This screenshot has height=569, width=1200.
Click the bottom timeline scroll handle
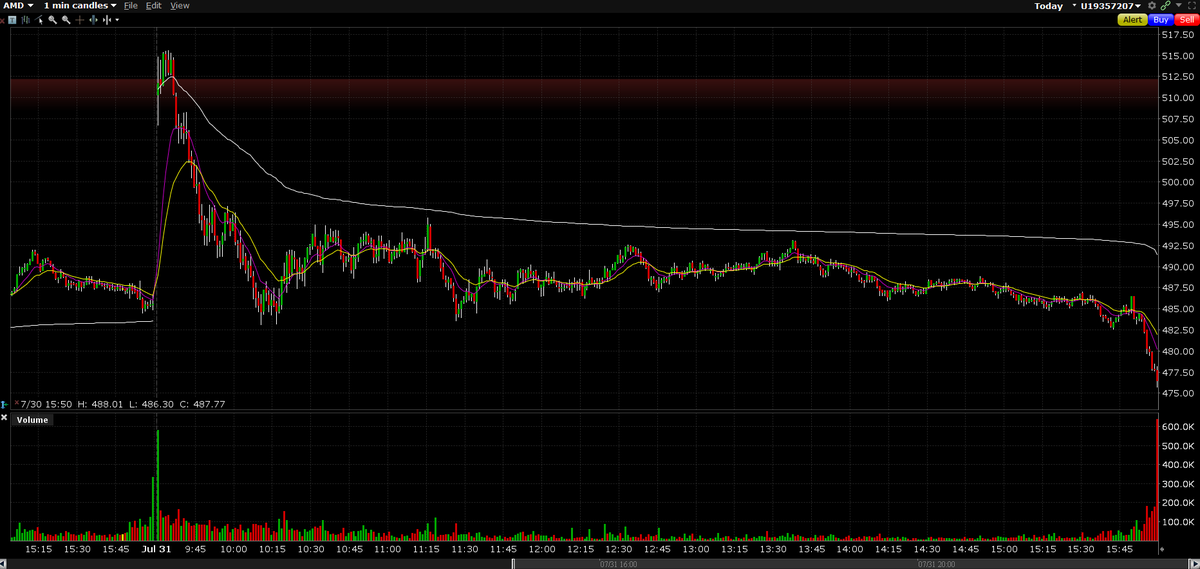tap(513, 564)
